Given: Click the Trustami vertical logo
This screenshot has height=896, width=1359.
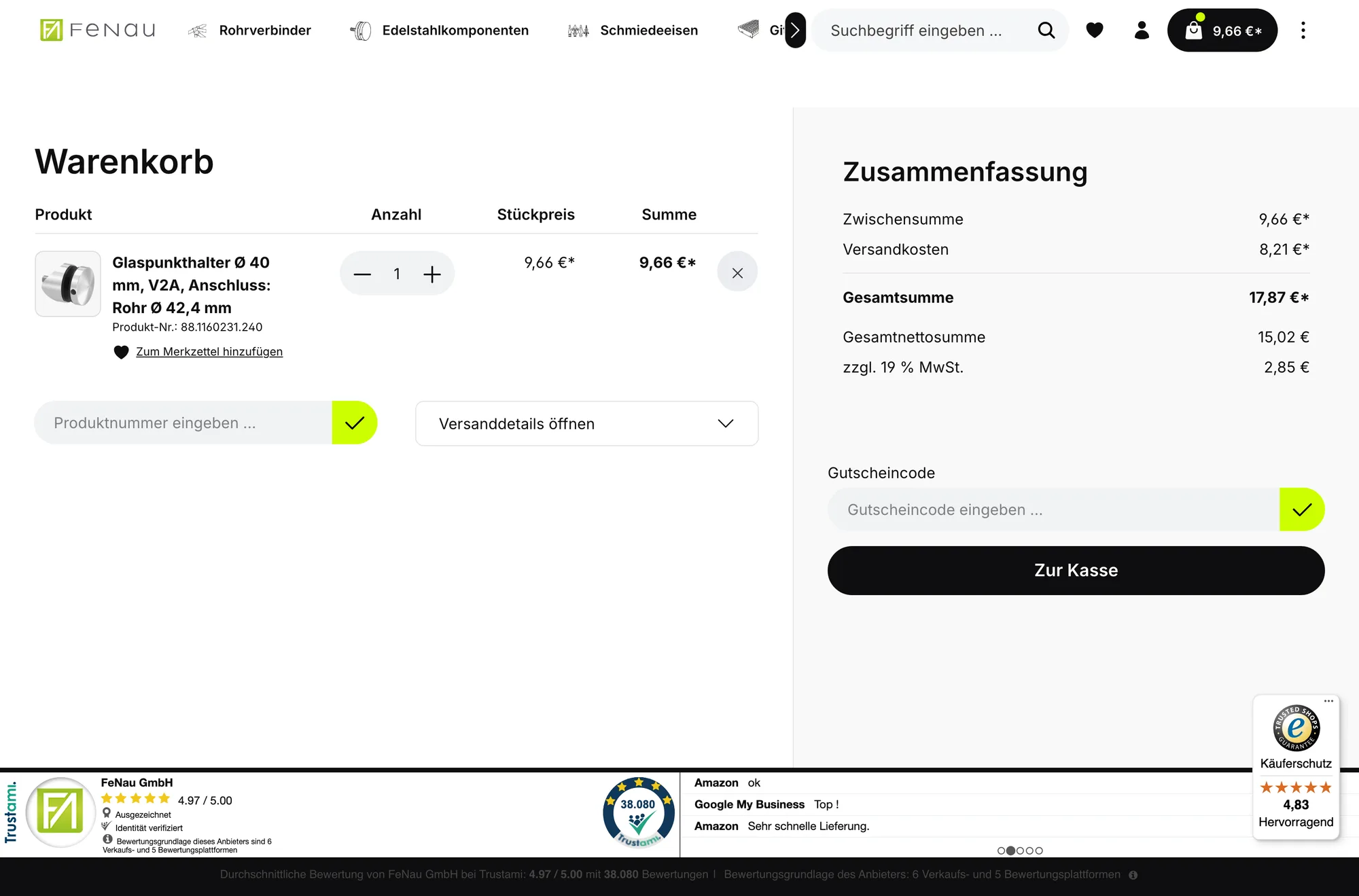Looking at the screenshot, I should [x=10, y=812].
